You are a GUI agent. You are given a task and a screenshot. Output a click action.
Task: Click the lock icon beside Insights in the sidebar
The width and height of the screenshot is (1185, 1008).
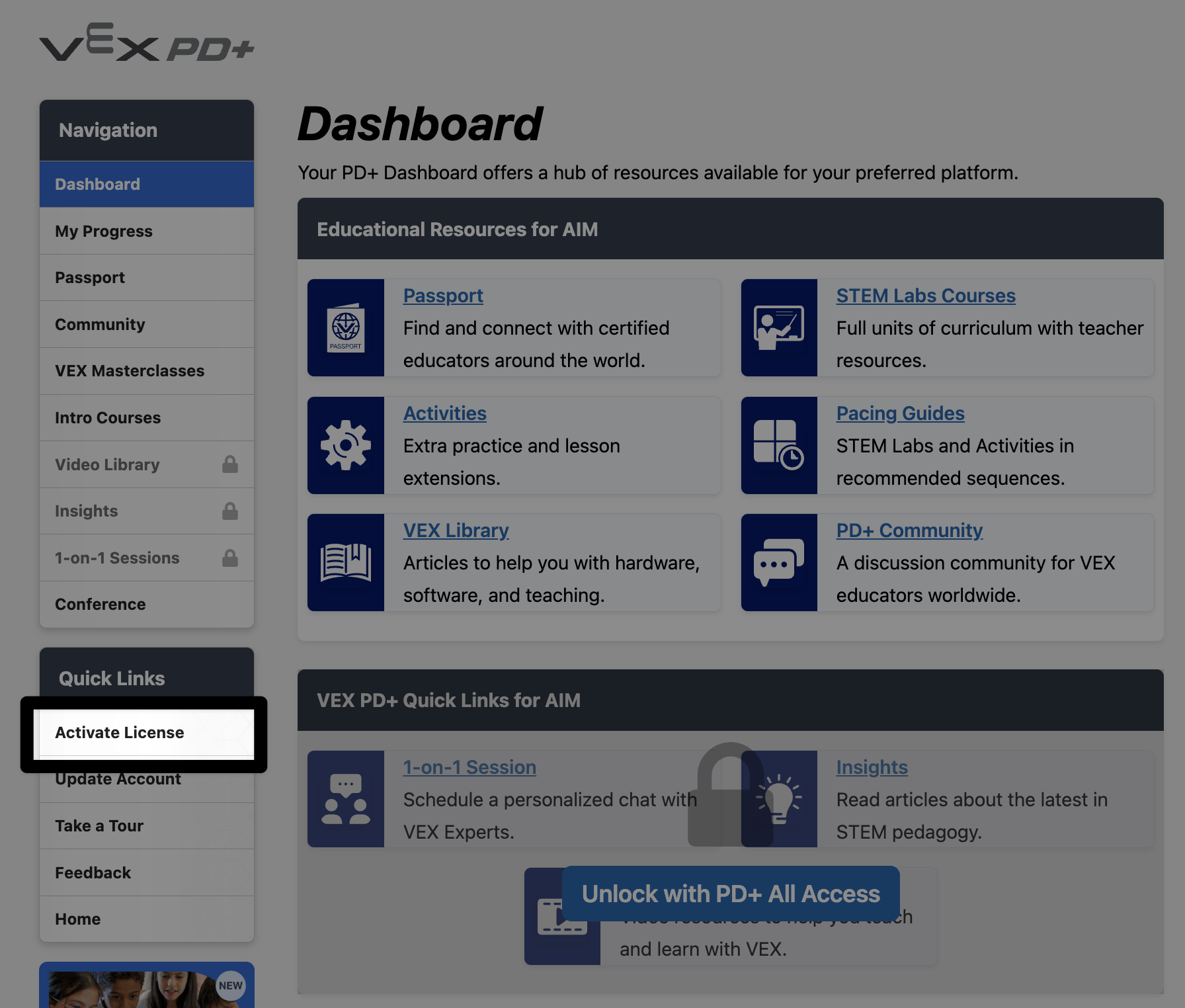(230, 511)
